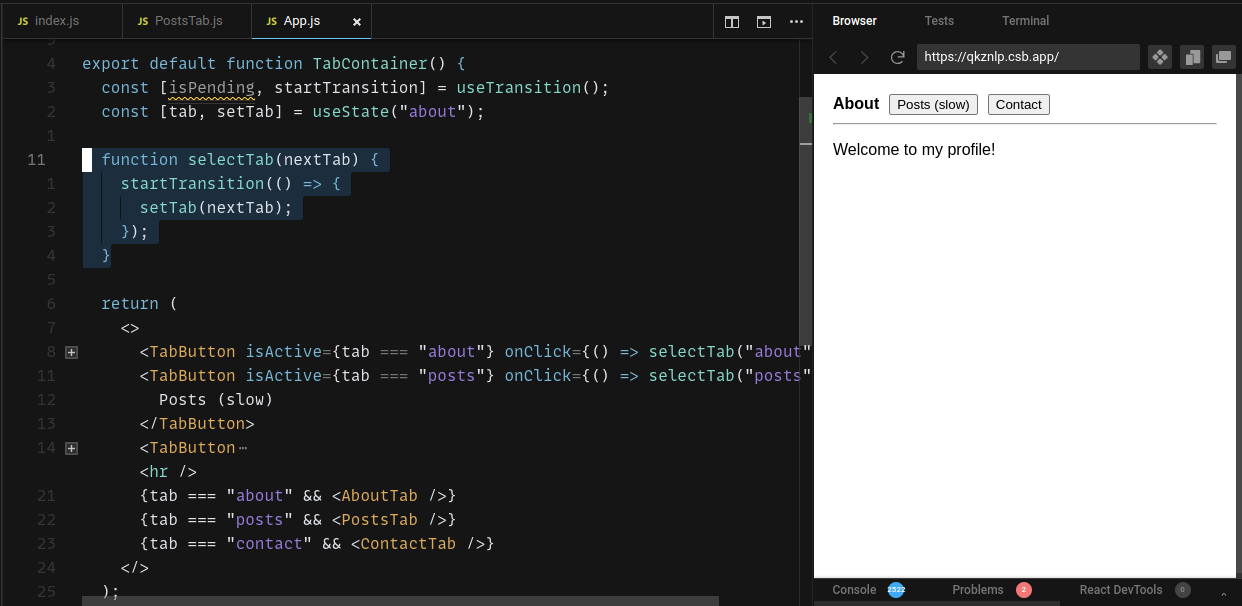Open the editor three-dots more menu
The height and width of the screenshot is (606, 1242).
796,21
